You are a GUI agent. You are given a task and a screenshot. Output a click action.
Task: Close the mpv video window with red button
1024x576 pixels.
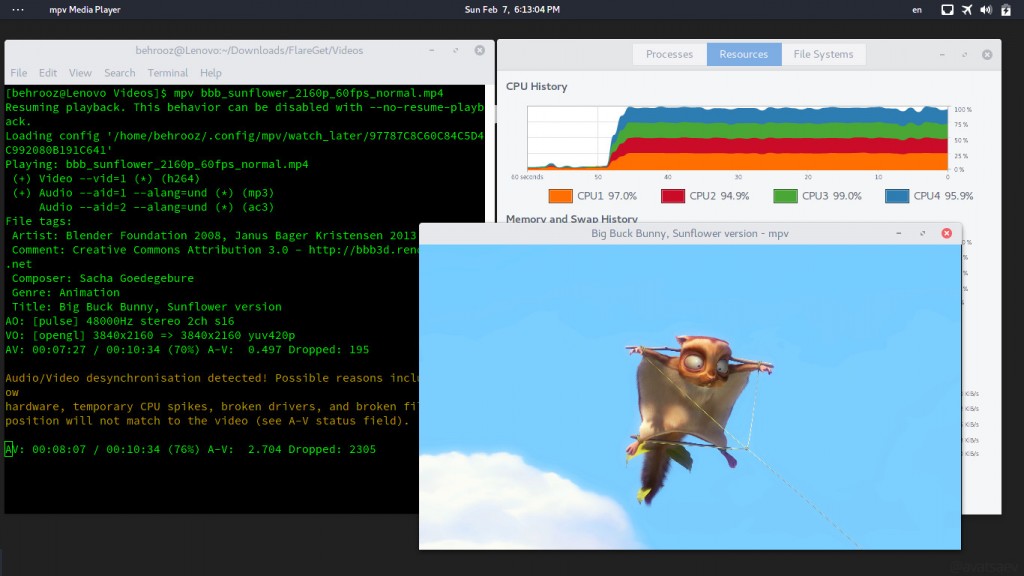click(x=946, y=233)
